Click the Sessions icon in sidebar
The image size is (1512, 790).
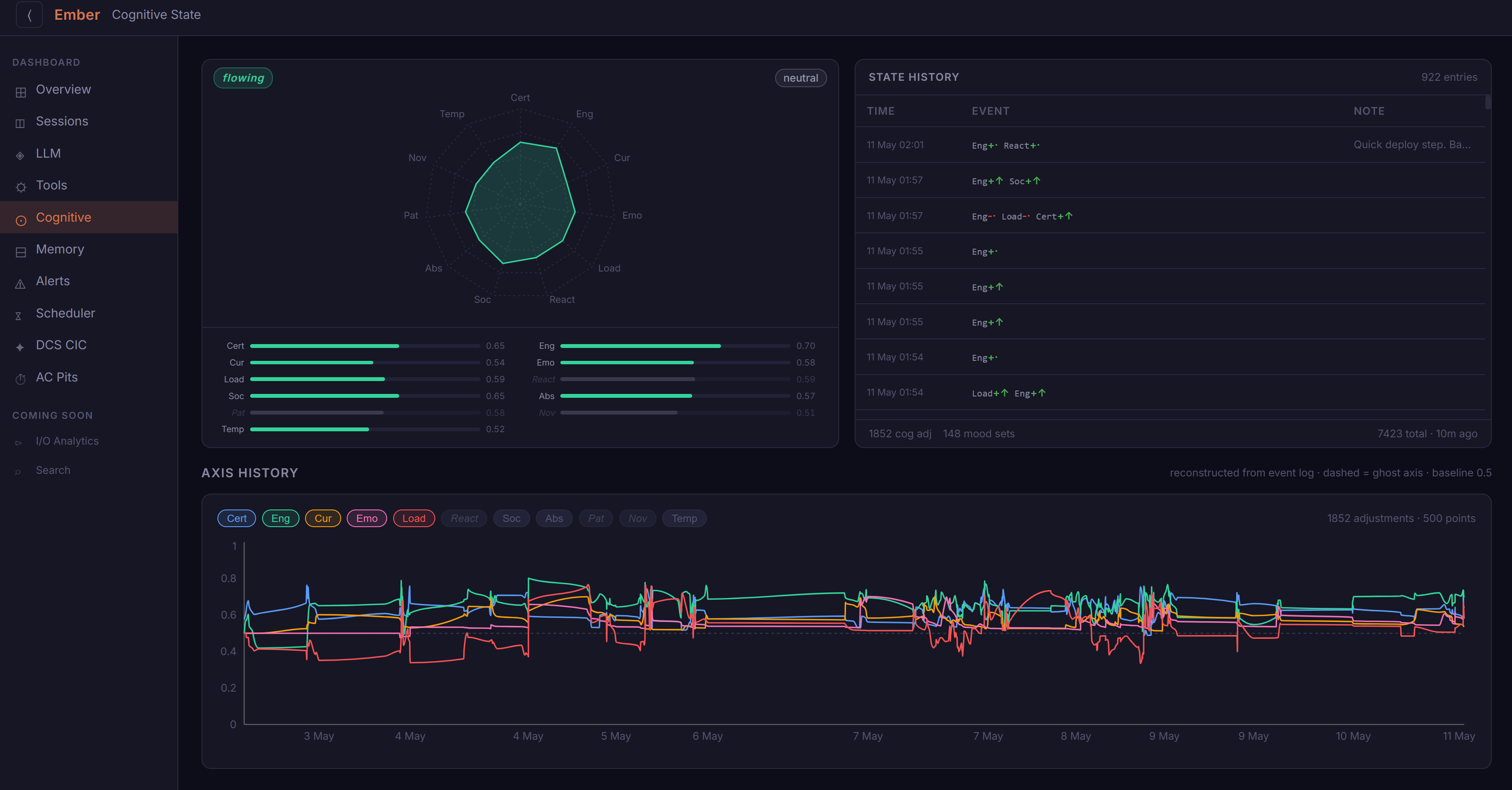(21, 123)
